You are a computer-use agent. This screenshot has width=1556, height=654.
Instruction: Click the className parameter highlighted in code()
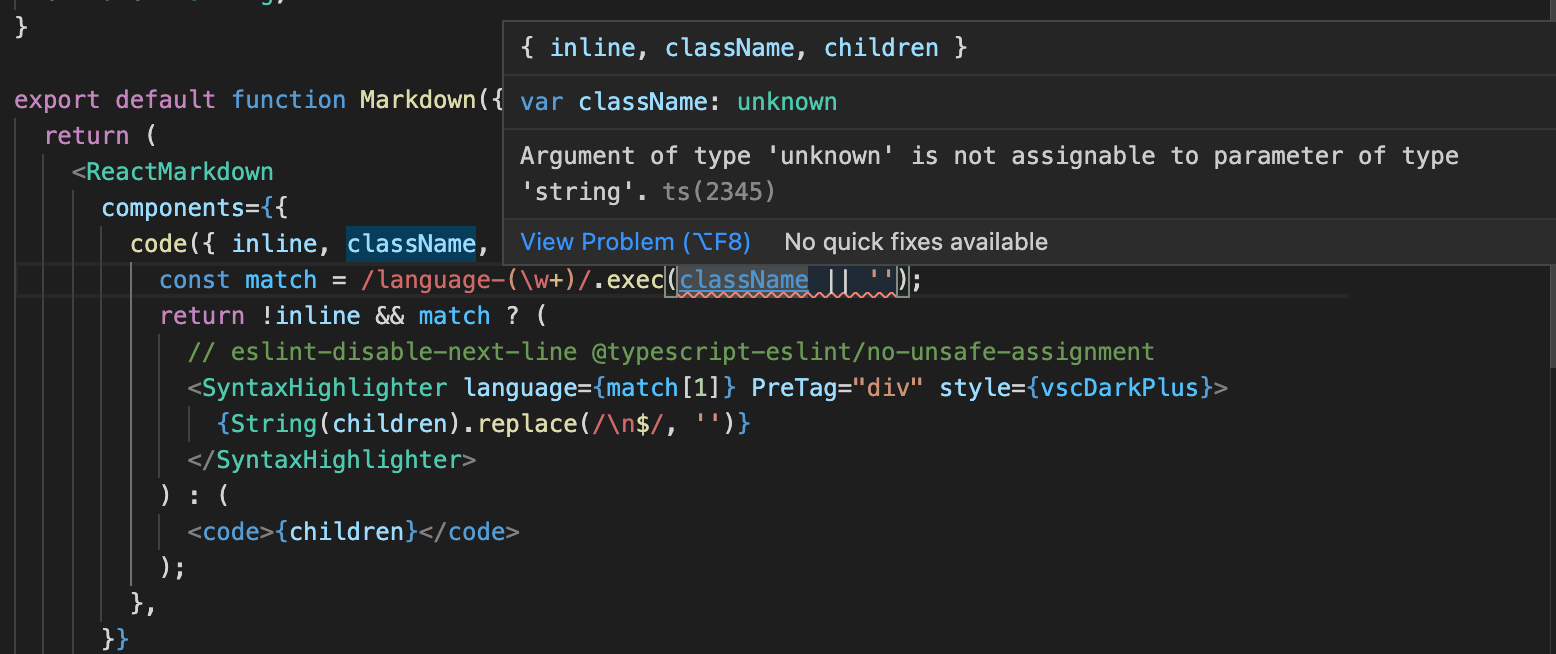(x=411, y=244)
